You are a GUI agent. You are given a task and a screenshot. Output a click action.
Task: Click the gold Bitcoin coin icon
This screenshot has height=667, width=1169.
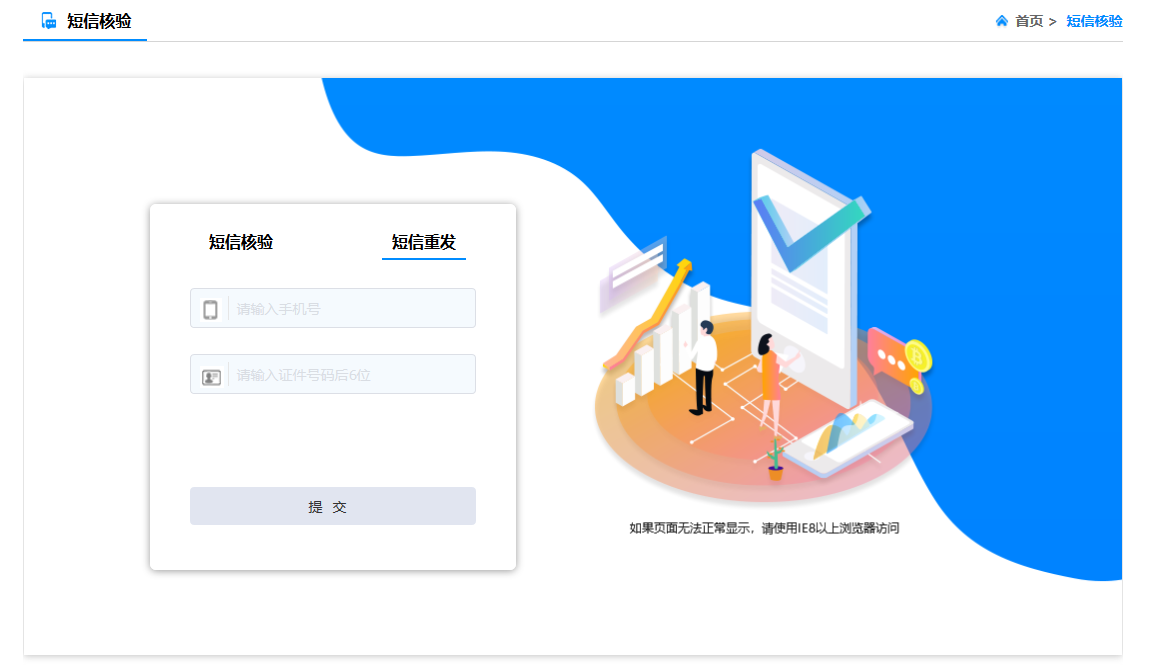(918, 356)
